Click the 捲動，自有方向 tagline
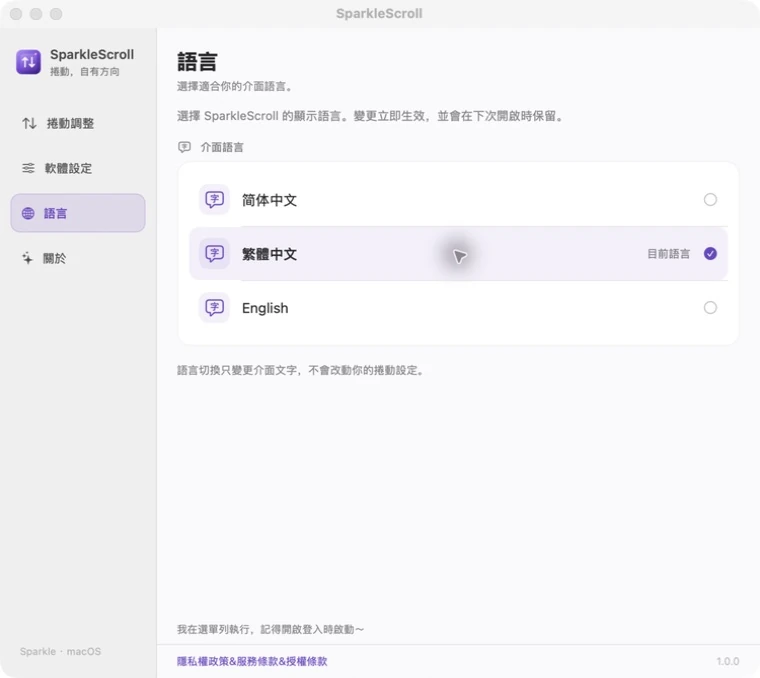760x678 pixels. [x=85, y=72]
